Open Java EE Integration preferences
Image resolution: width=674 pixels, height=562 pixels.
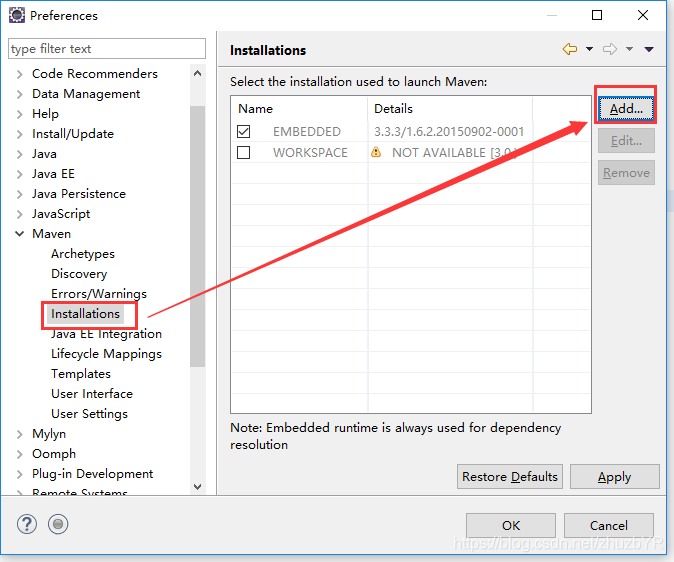click(107, 334)
